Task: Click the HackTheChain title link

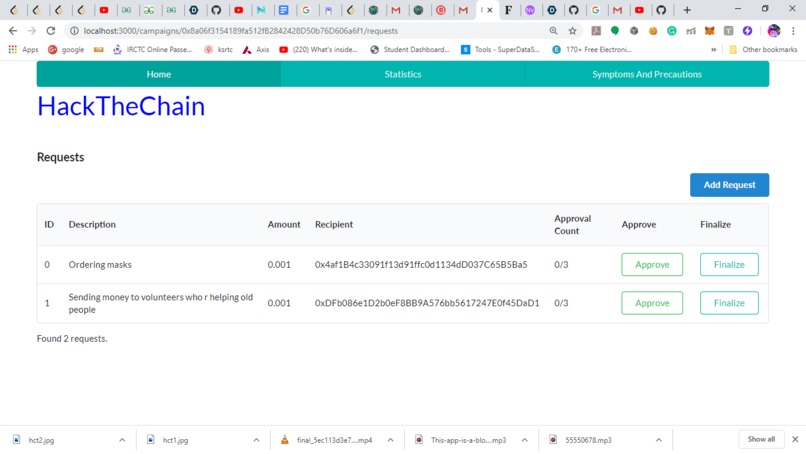Action: pos(121,106)
